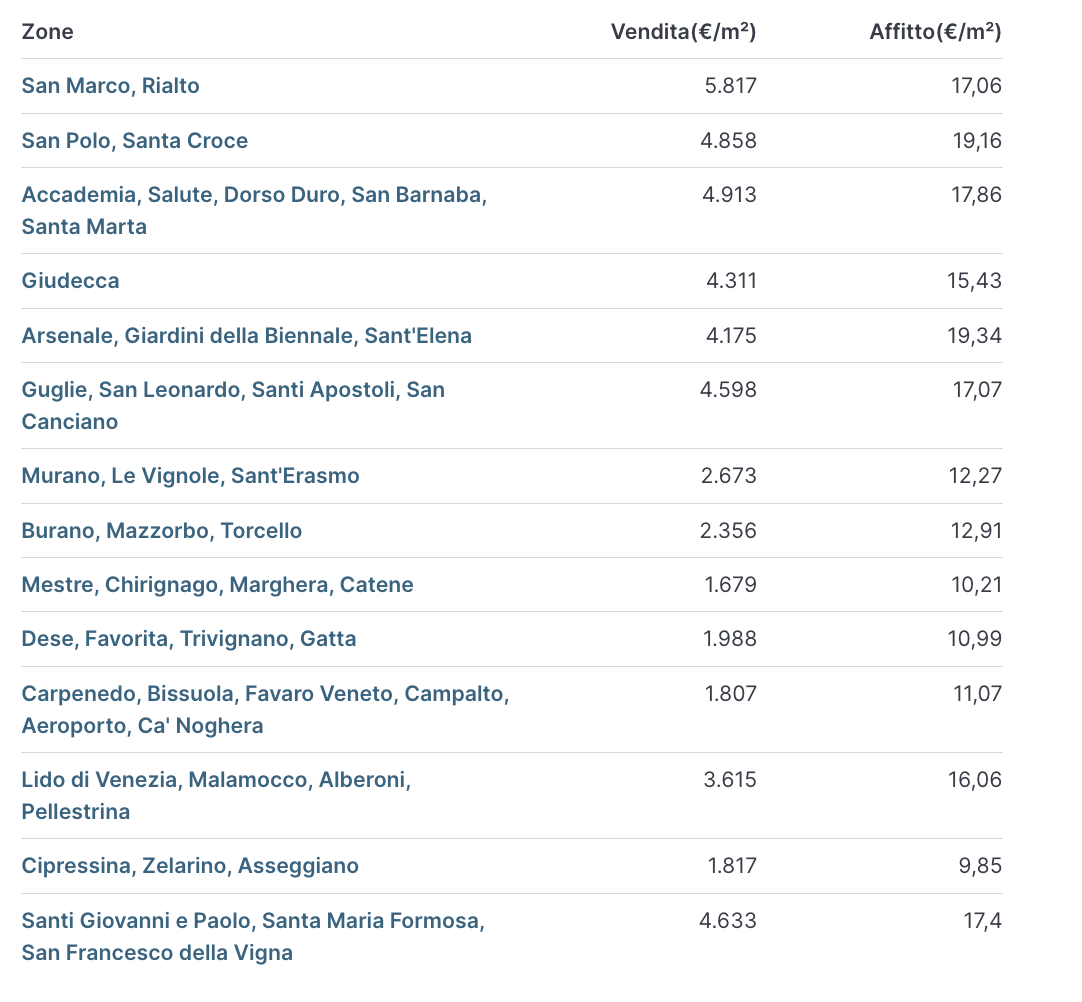Open Cipressina, Zelarino, Asseggiano link
The height and width of the screenshot is (1002, 1082).
coord(190,866)
